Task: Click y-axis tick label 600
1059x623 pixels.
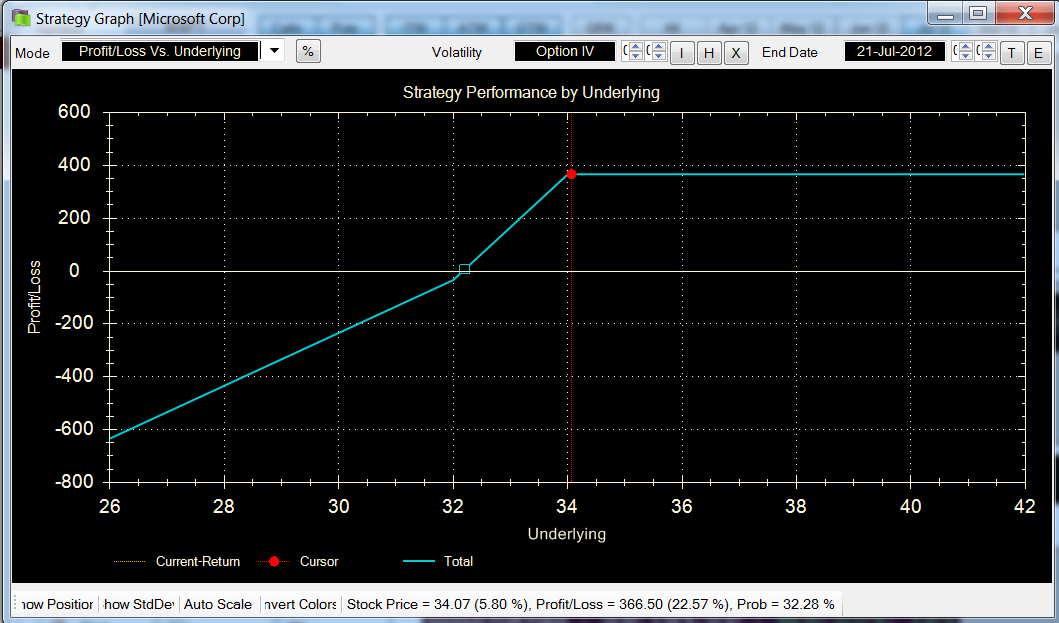Action: (x=74, y=111)
